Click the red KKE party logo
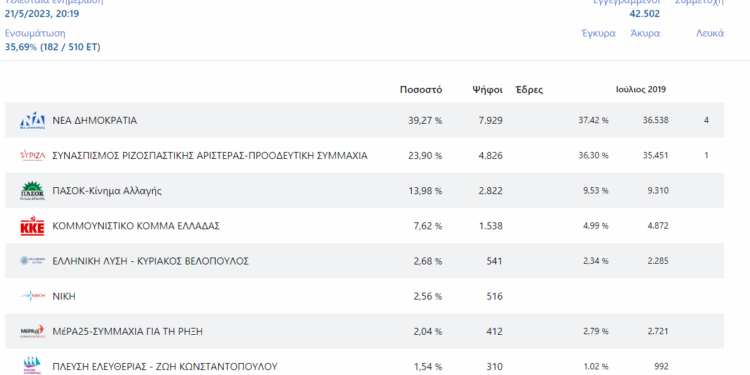 coord(32,226)
